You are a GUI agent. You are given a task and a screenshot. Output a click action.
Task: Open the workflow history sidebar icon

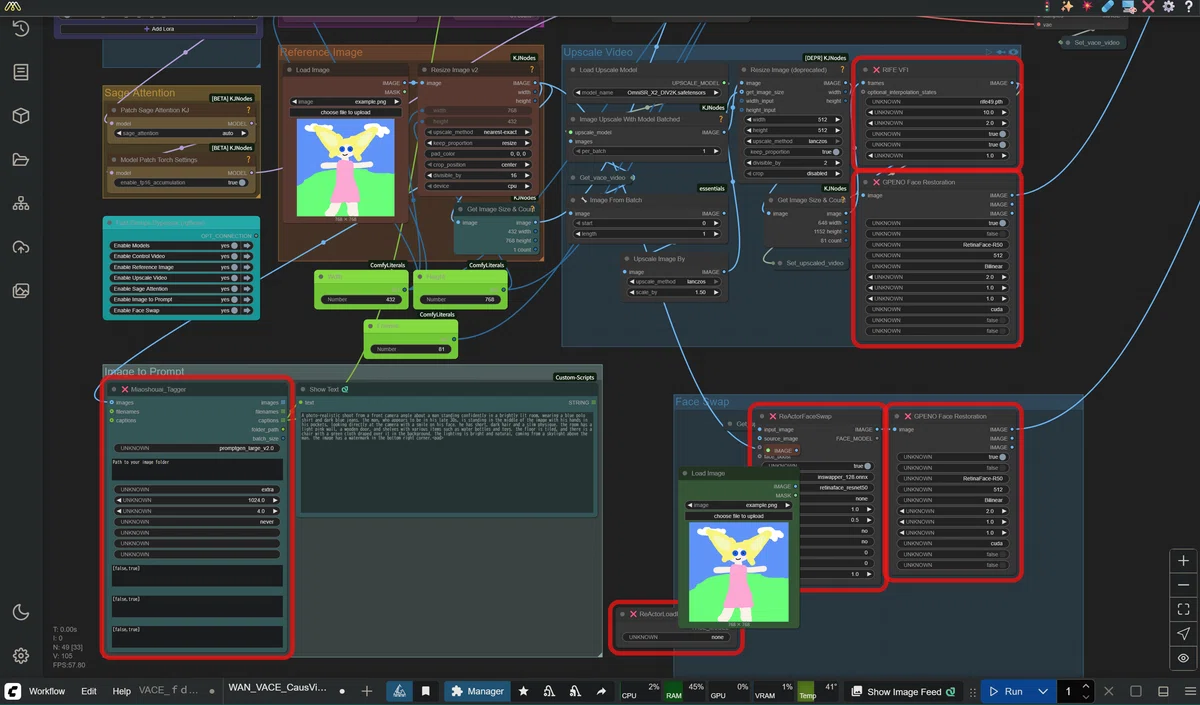click(x=20, y=29)
